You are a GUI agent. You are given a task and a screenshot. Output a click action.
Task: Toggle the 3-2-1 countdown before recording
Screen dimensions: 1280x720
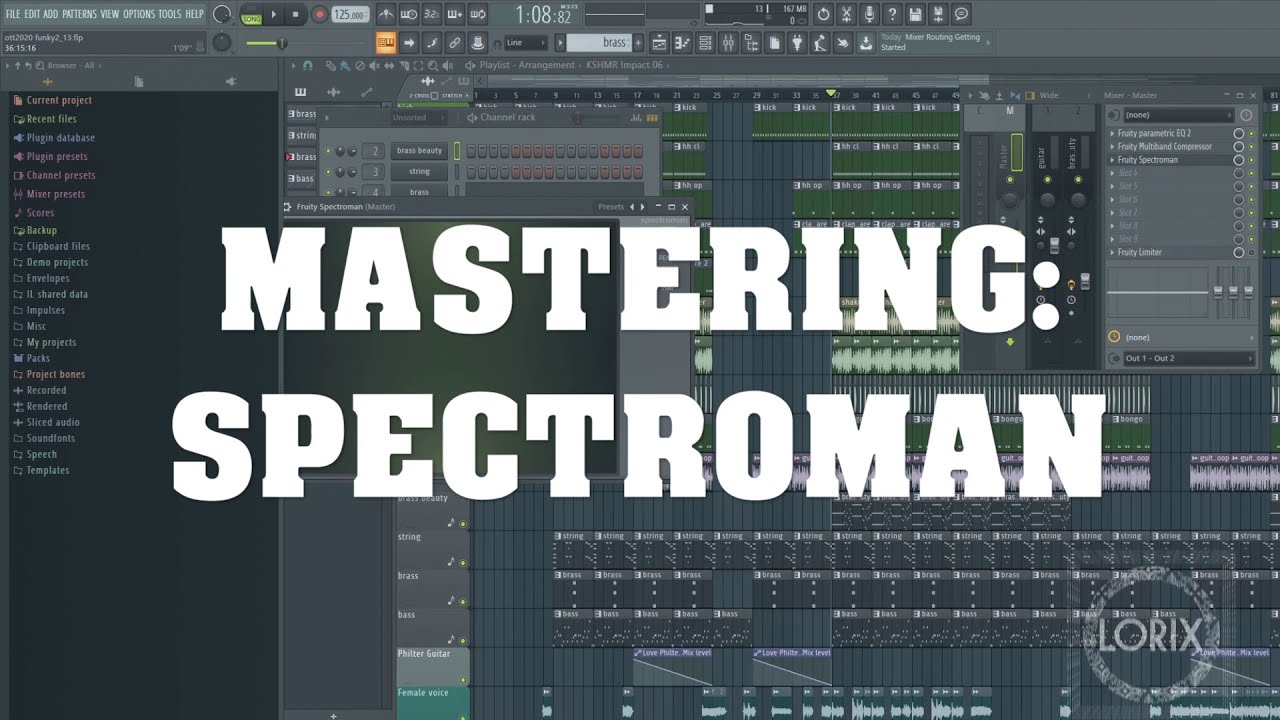(432, 14)
